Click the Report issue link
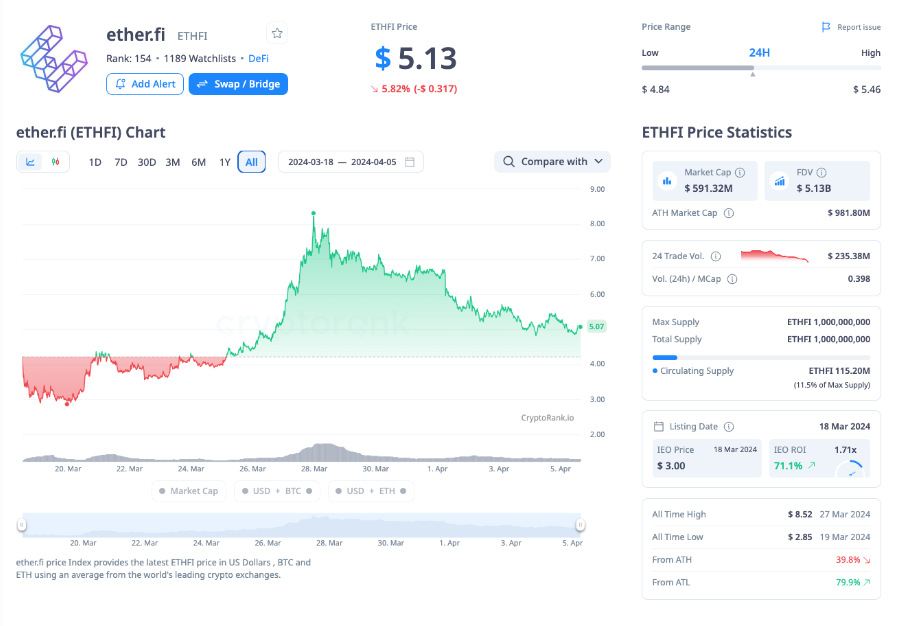 pos(858,27)
